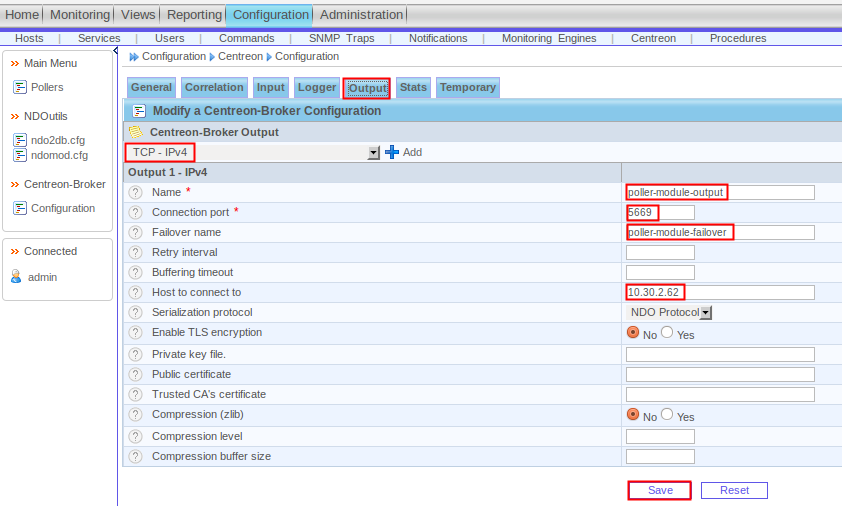The height and width of the screenshot is (506, 842).
Task: Click the sidebar Configuration document icon
Action: click(20, 208)
